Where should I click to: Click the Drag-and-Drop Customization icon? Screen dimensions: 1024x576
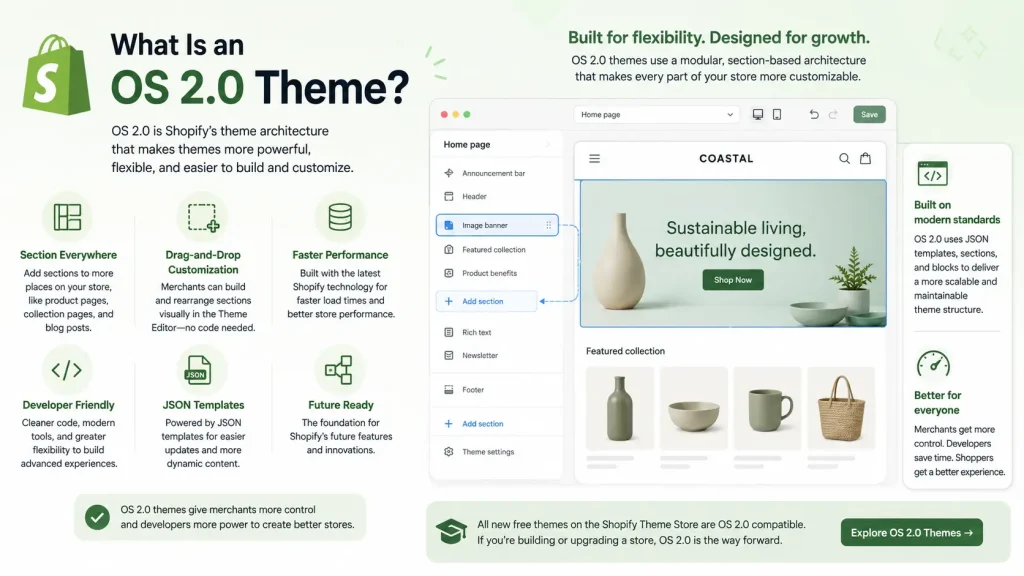pyautogui.click(x=203, y=217)
